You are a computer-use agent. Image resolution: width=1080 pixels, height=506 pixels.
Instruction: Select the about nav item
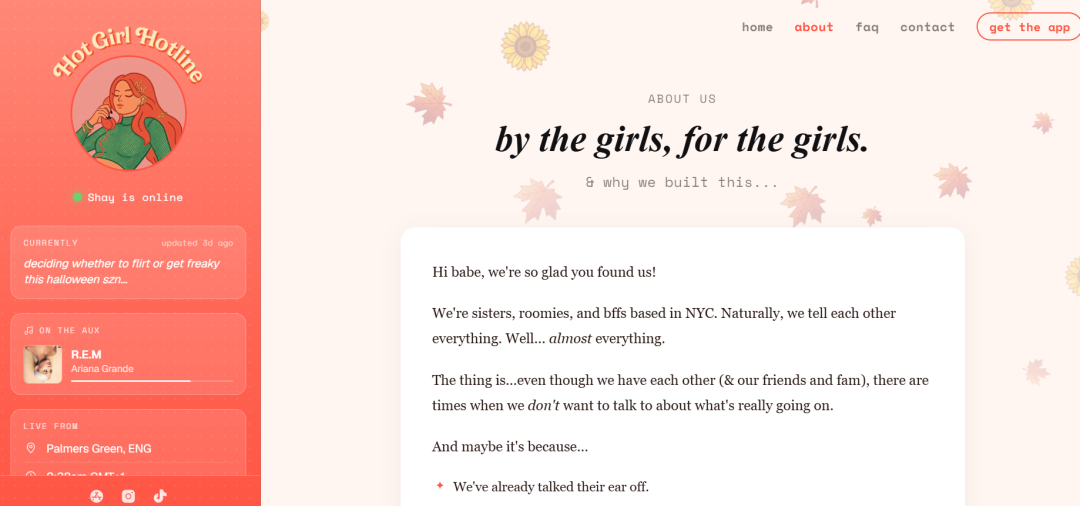[x=813, y=27]
